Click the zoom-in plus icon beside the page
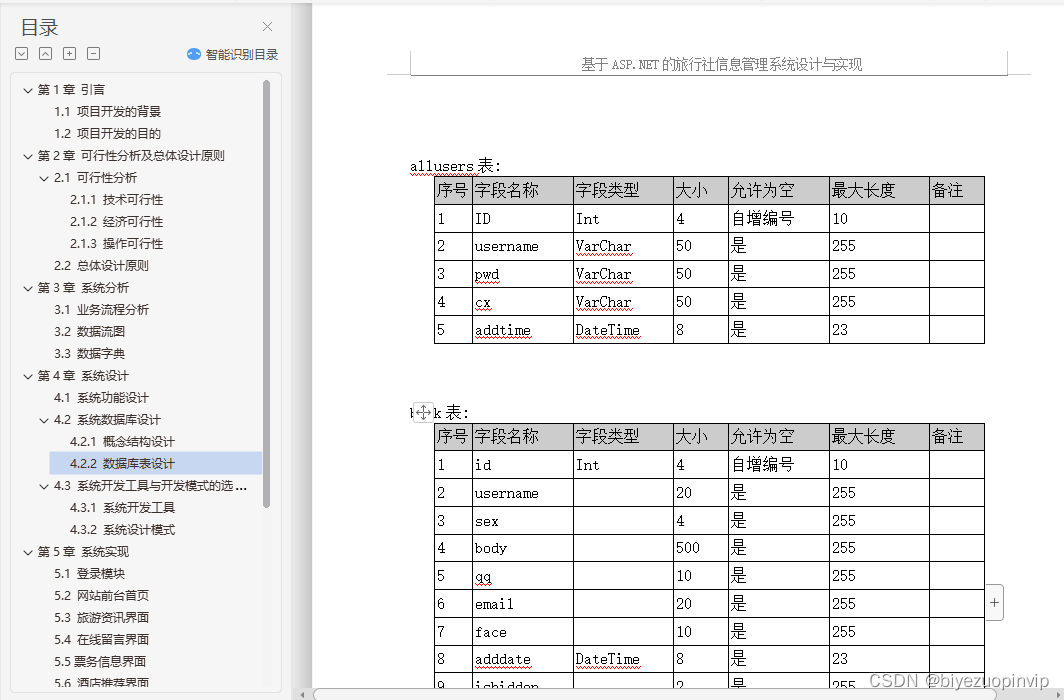This screenshot has height=700, width=1064. point(994,602)
